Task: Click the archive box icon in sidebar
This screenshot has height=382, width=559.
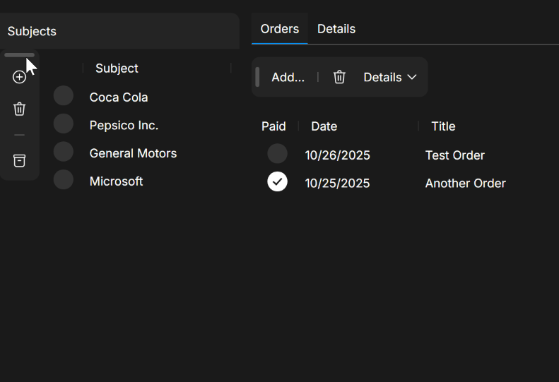Action: pyautogui.click(x=19, y=161)
